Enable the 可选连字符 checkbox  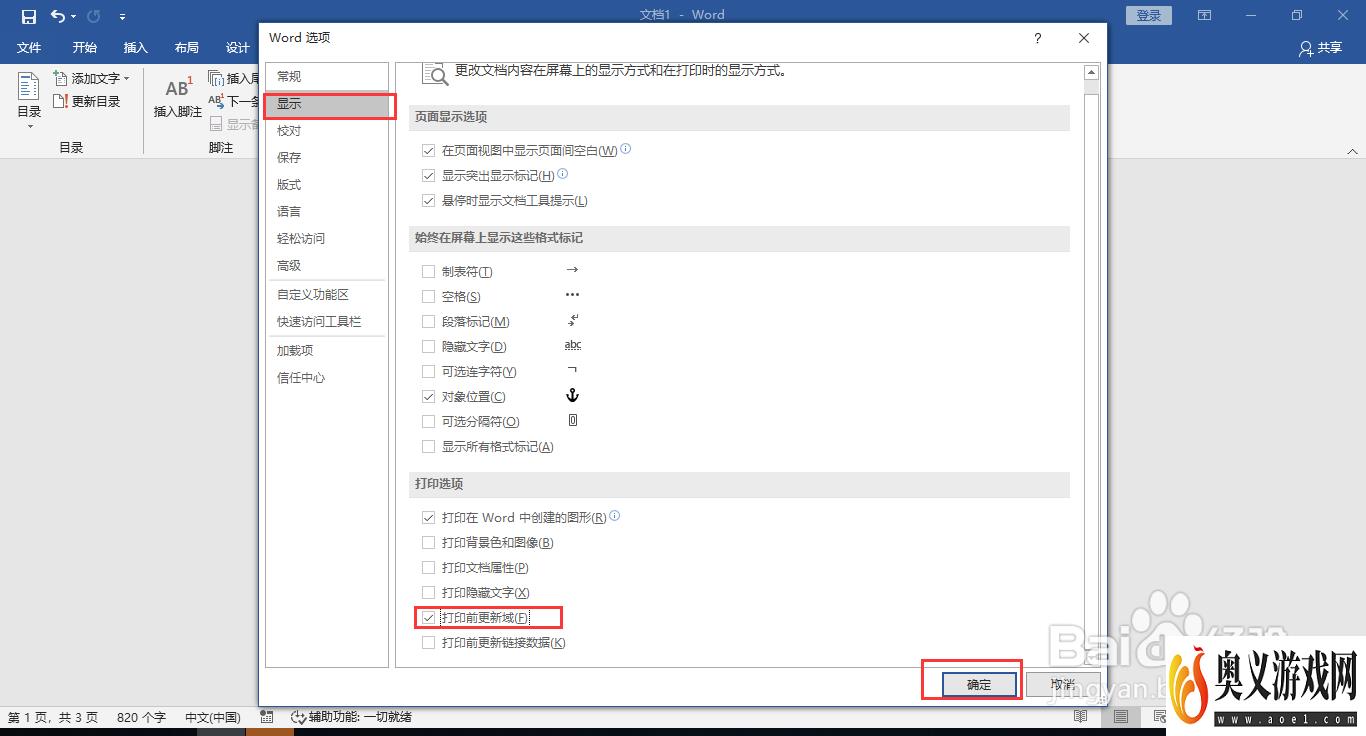(x=428, y=371)
